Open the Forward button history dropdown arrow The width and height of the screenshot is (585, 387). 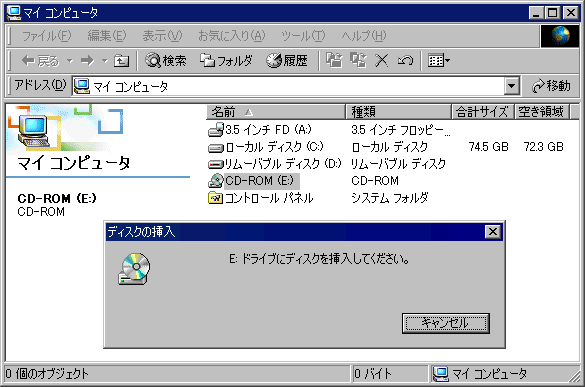pyautogui.click(x=105, y=60)
